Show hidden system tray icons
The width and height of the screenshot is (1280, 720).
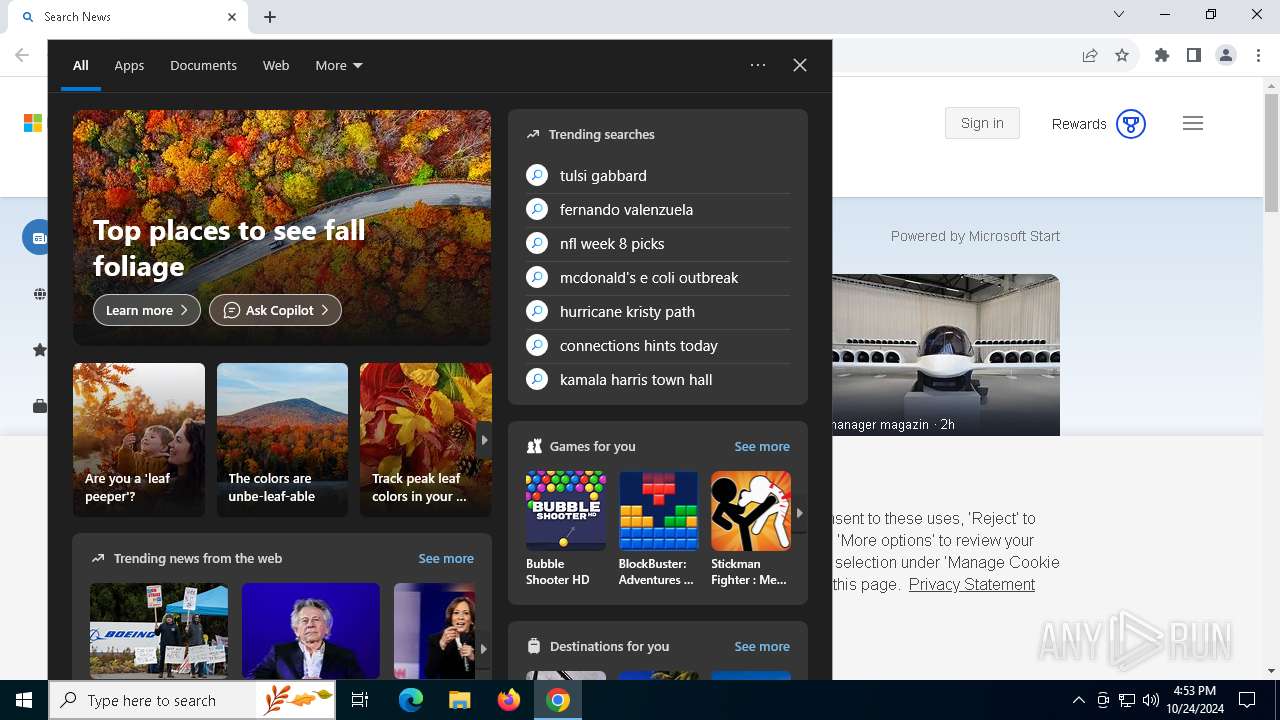(x=1079, y=700)
